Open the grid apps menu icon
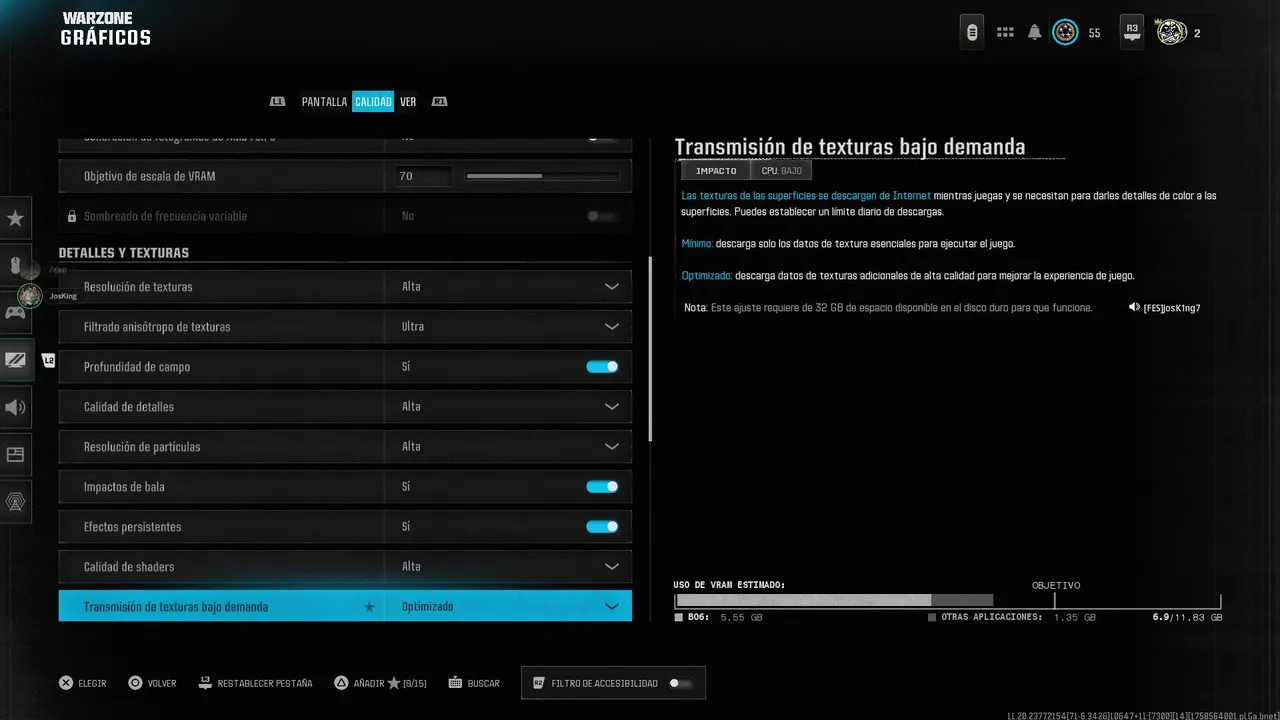 click(x=1005, y=33)
